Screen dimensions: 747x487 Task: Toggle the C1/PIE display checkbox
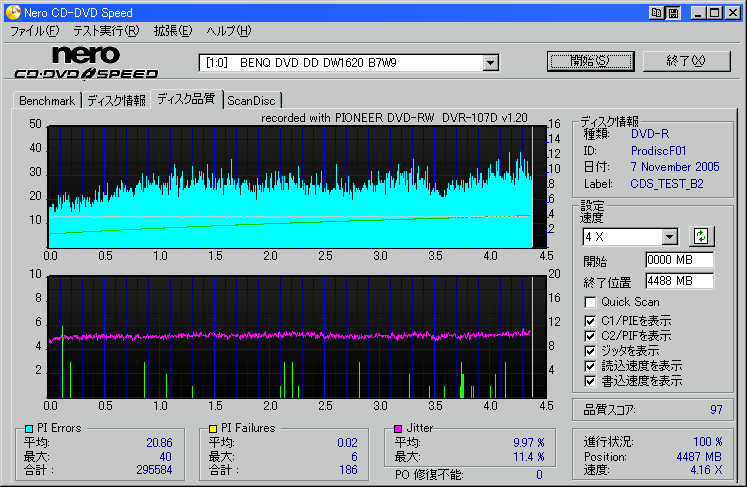[592, 320]
